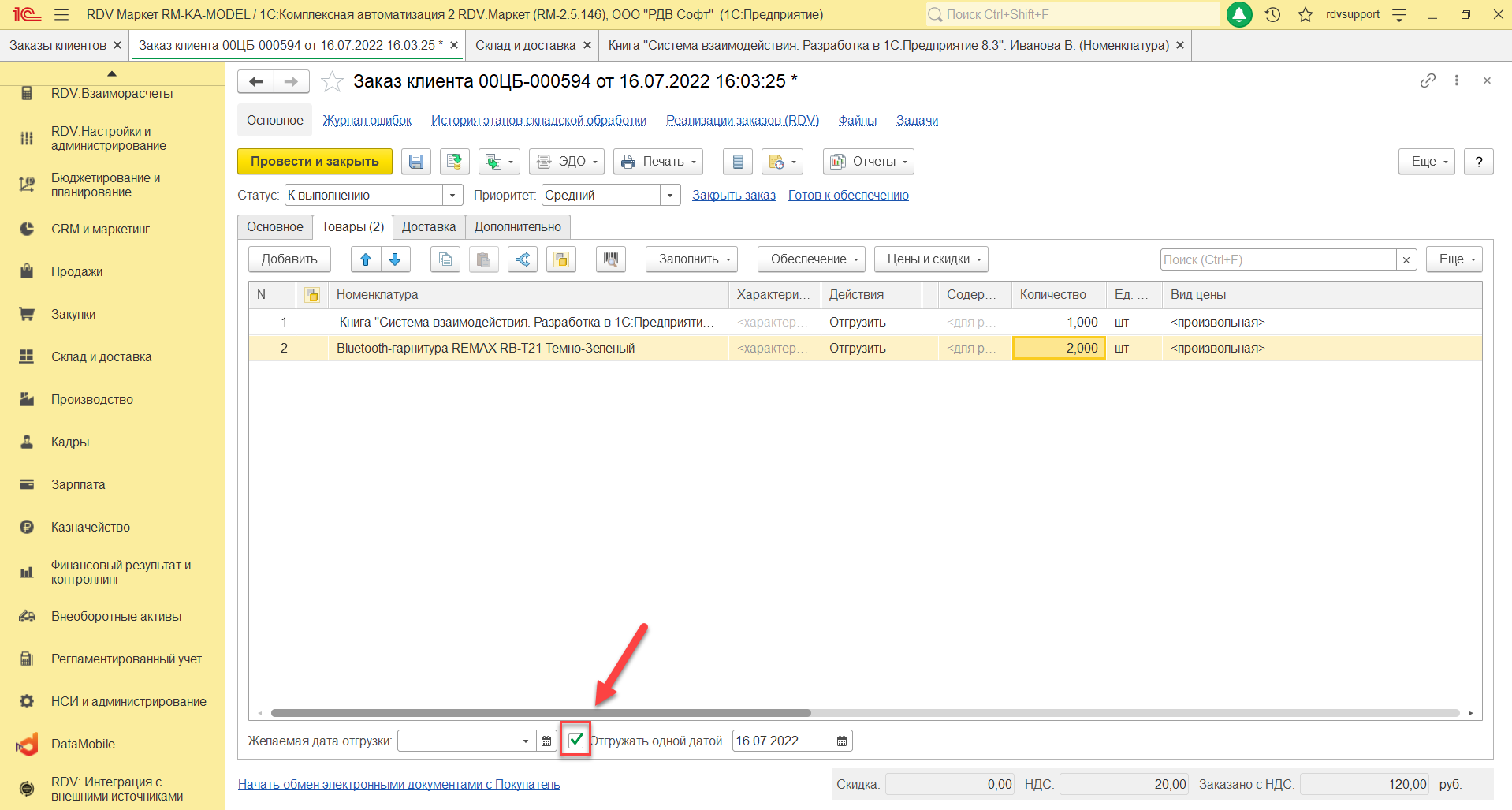Uncheck 'Отгружать одной датой' checkbox
The width and height of the screenshot is (1512, 810).
[x=576, y=740]
